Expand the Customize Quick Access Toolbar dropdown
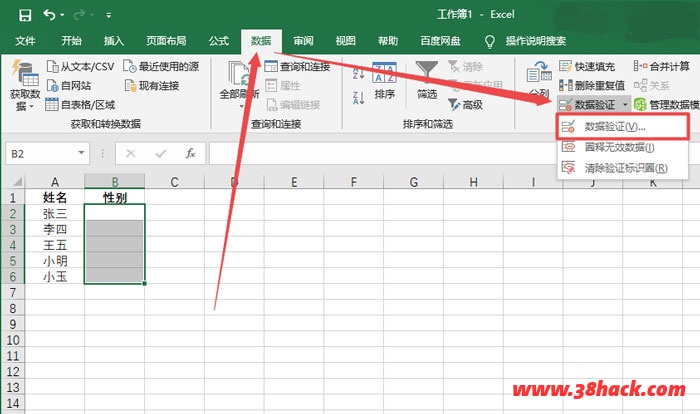Viewport: 700px width, 414px height. tap(109, 16)
